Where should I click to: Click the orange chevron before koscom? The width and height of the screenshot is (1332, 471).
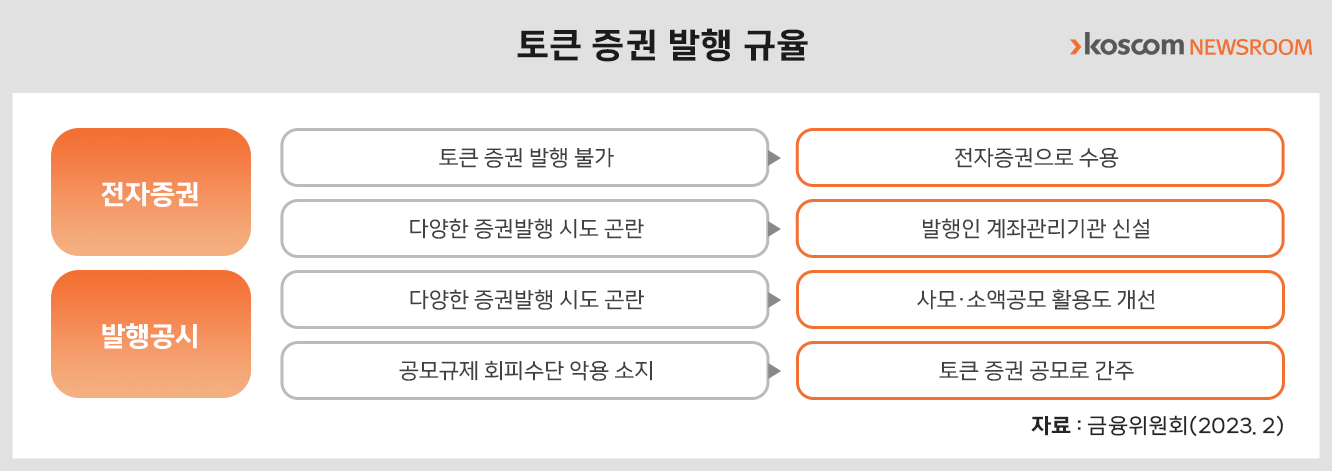click(1075, 47)
